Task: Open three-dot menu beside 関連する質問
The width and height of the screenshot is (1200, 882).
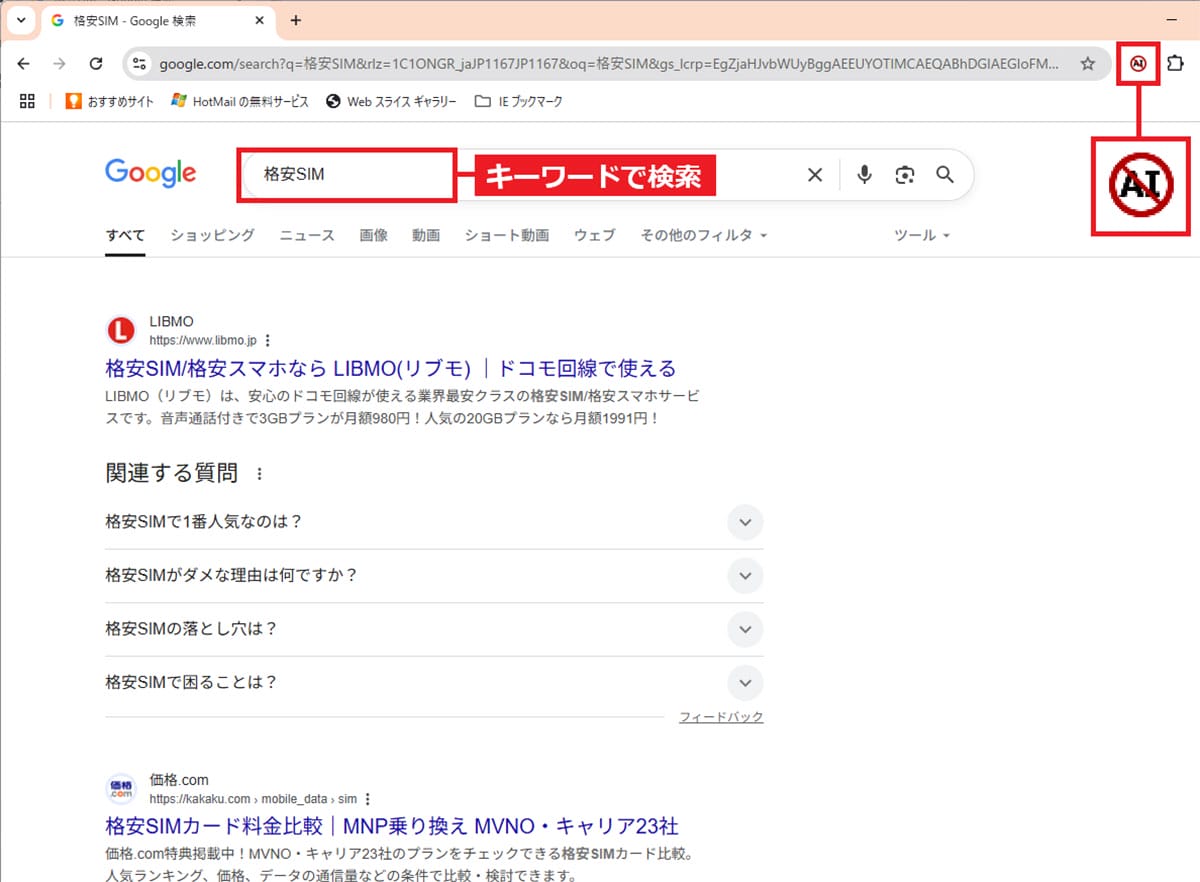Action: coord(260,474)
